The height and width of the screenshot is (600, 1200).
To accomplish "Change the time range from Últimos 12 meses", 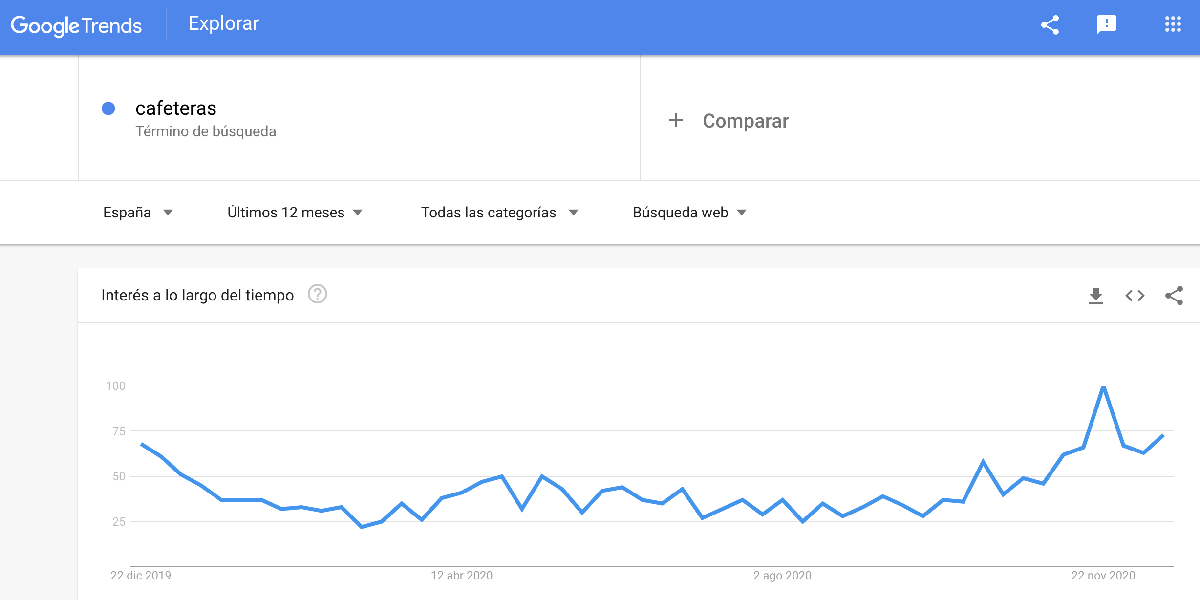I will point(295,212).
